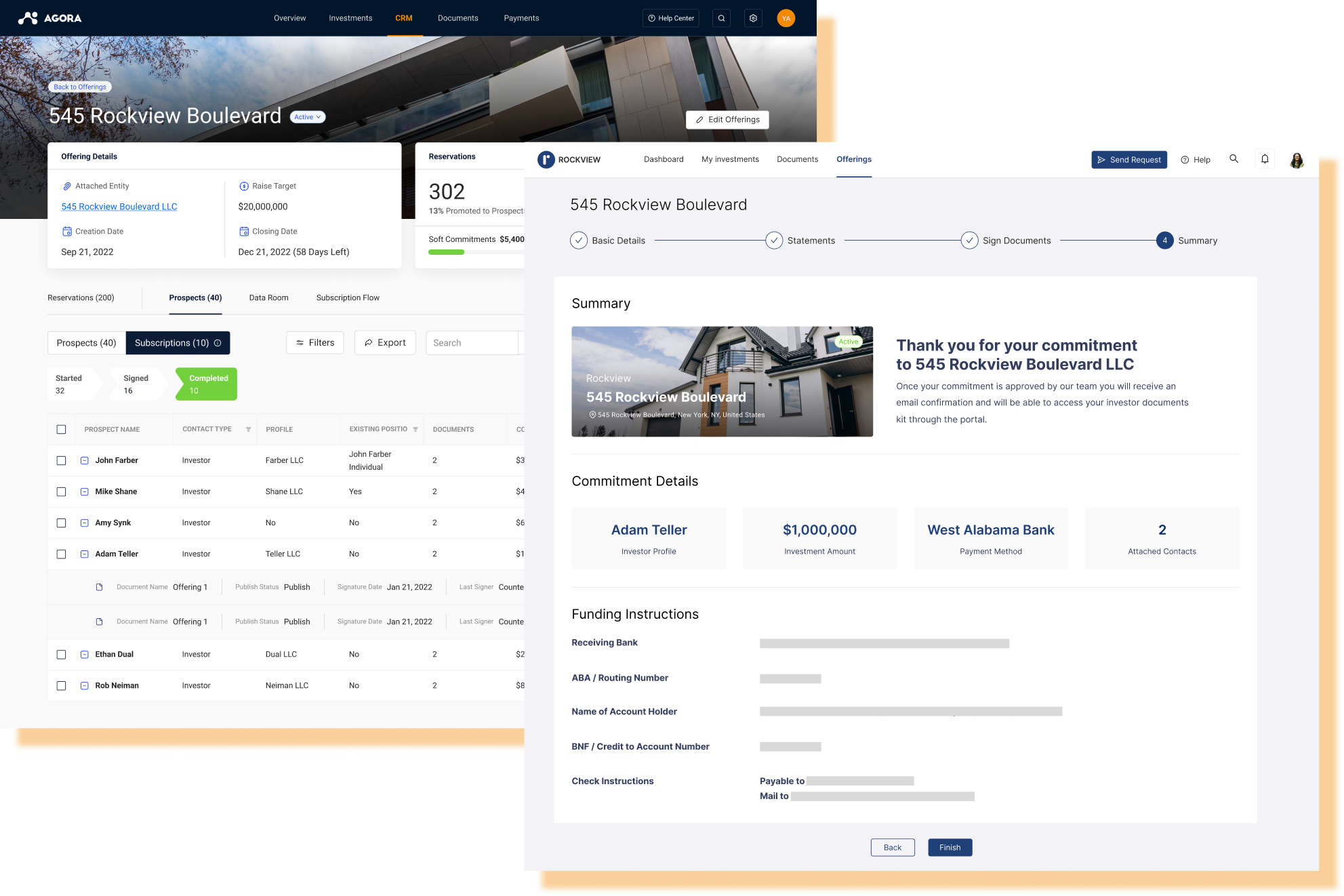Click the settings gear in the navigation bar
Image resolution: width=1344 pixels, height=896 pixels.
753,18
